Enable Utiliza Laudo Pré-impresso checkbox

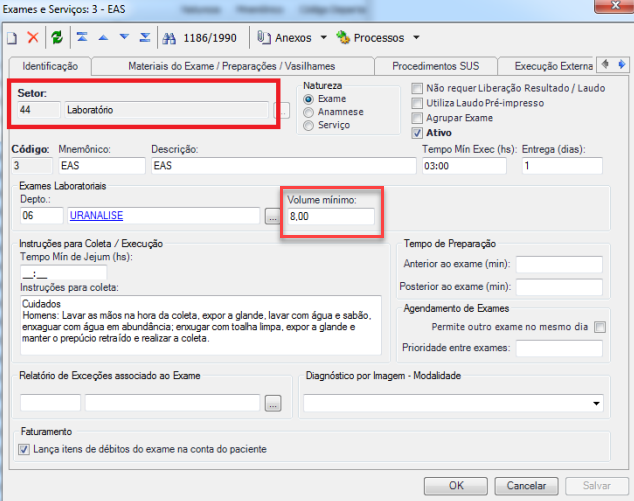point(417,103)
